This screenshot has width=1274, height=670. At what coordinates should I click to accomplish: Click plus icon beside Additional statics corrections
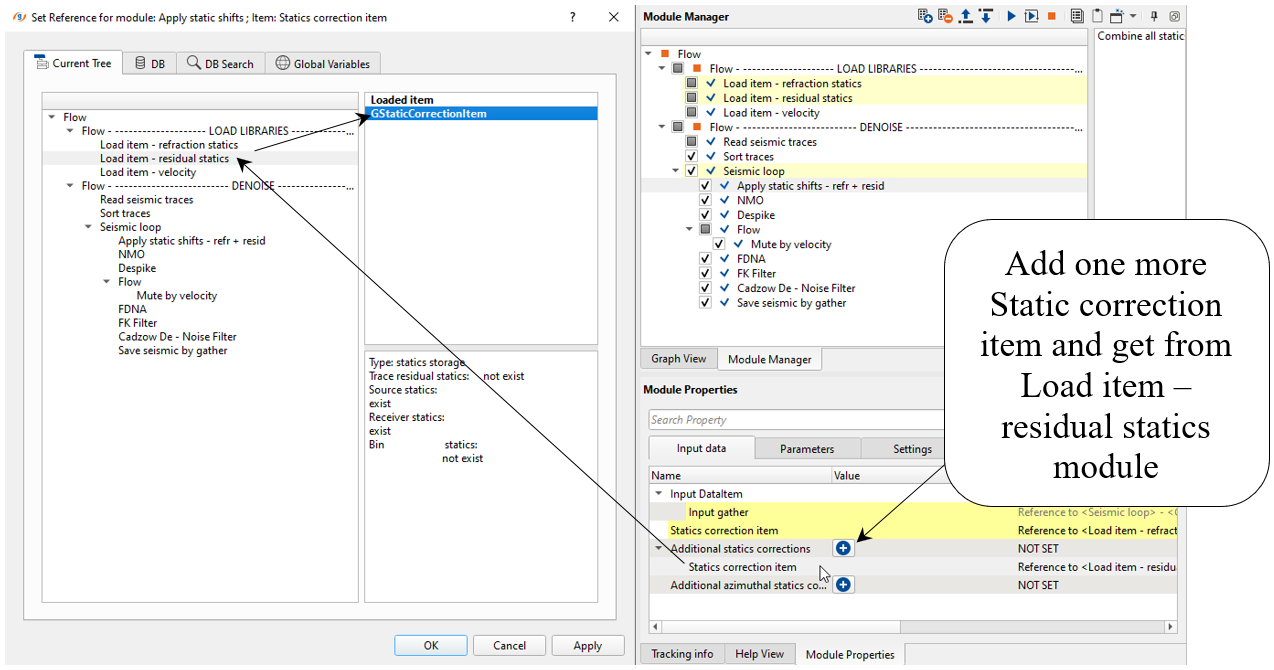pos(843,548)
